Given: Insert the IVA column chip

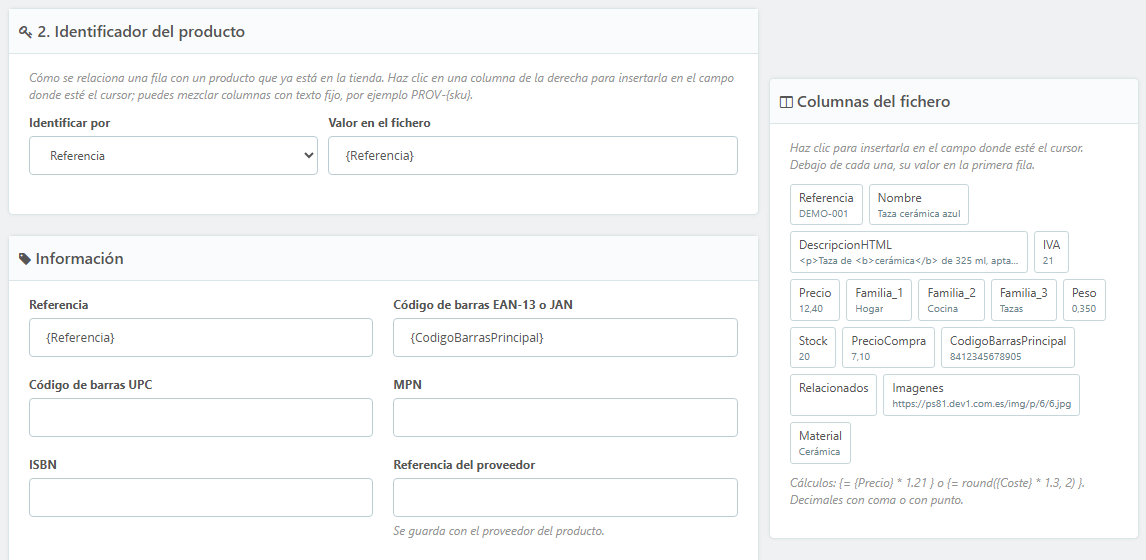Looking at the screenshot, I should tap(1051, 252).
